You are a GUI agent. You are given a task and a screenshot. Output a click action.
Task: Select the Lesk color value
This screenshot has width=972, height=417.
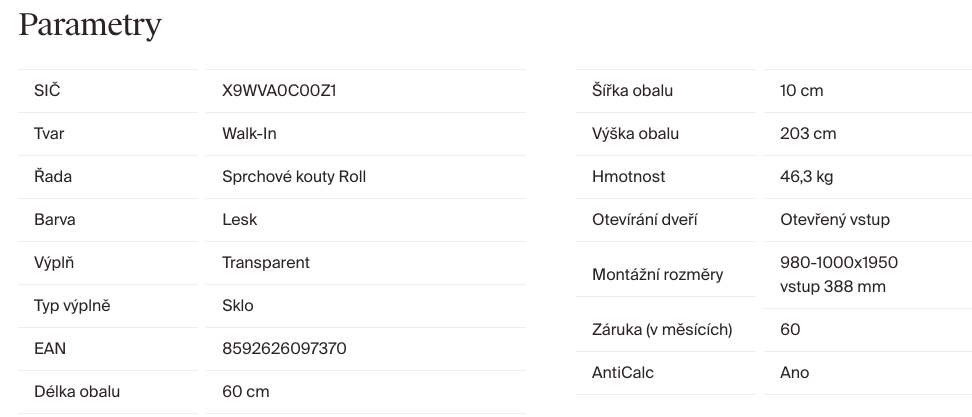pyautogui.click(x=239, y=220)
